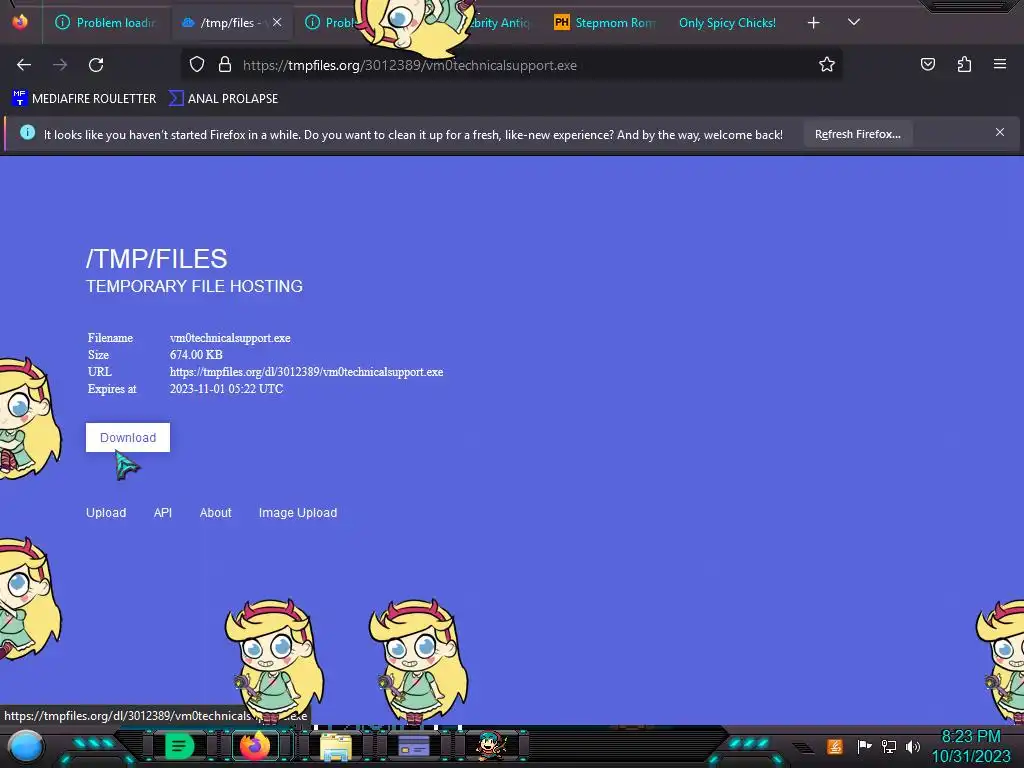Screen dimensions: 1024x768
Task: Click the Firefox logo in the tab bar
Action: point(20,22)
